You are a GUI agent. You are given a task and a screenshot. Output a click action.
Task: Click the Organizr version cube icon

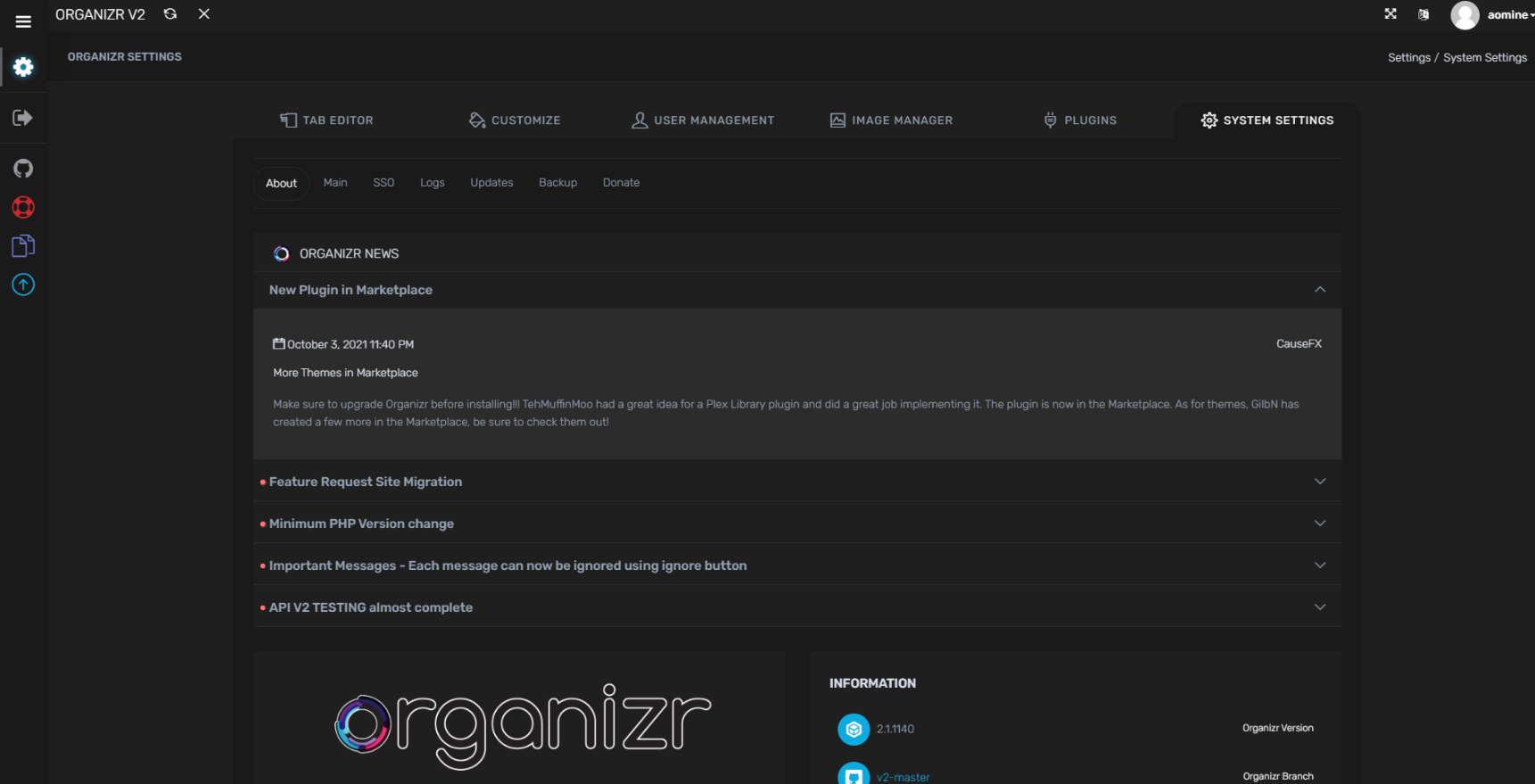[x=854, y=730]
